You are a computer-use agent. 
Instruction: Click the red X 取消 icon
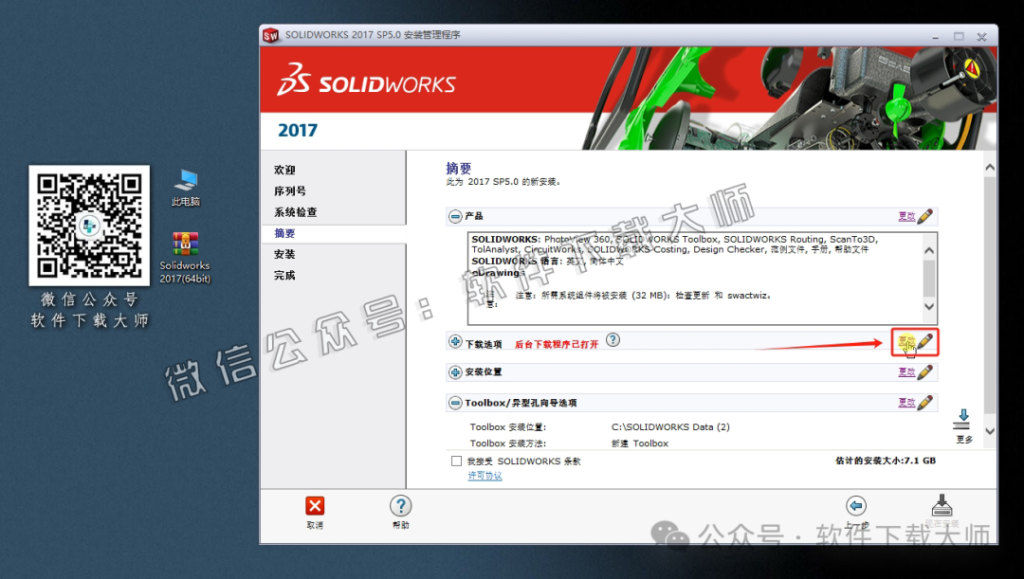(x=313, y=505)
